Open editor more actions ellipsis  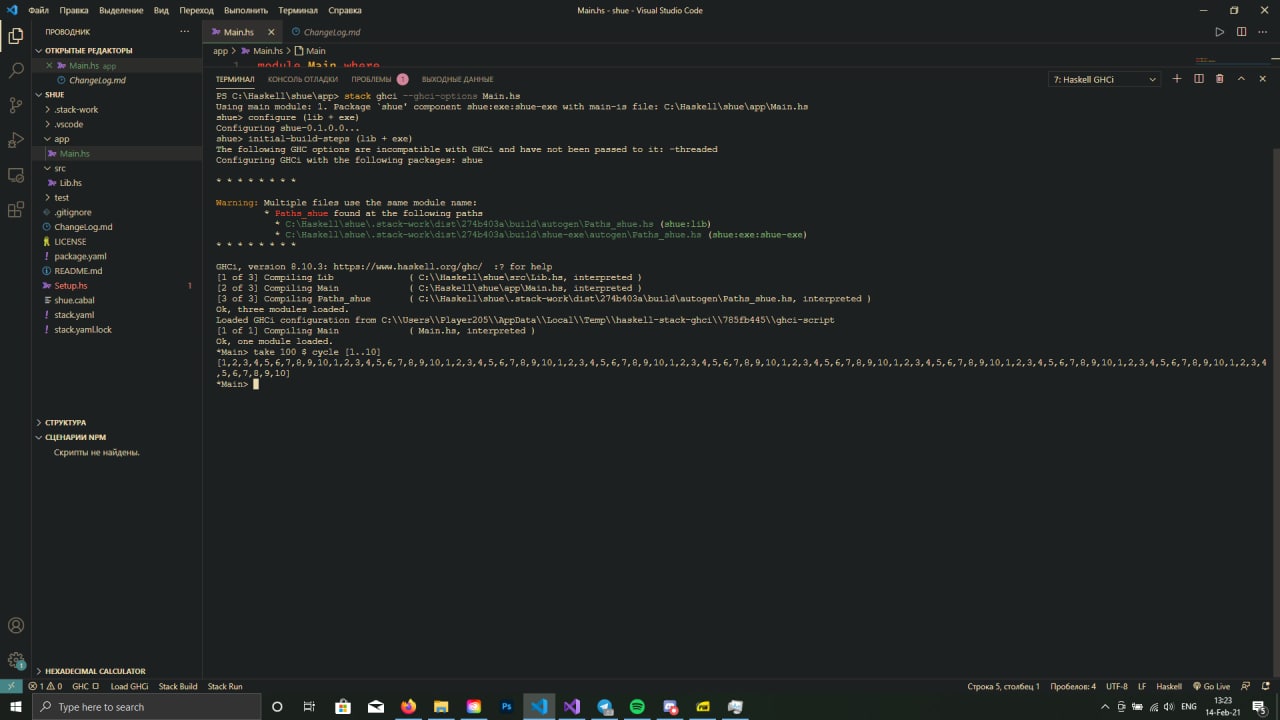click(1263, 32)
